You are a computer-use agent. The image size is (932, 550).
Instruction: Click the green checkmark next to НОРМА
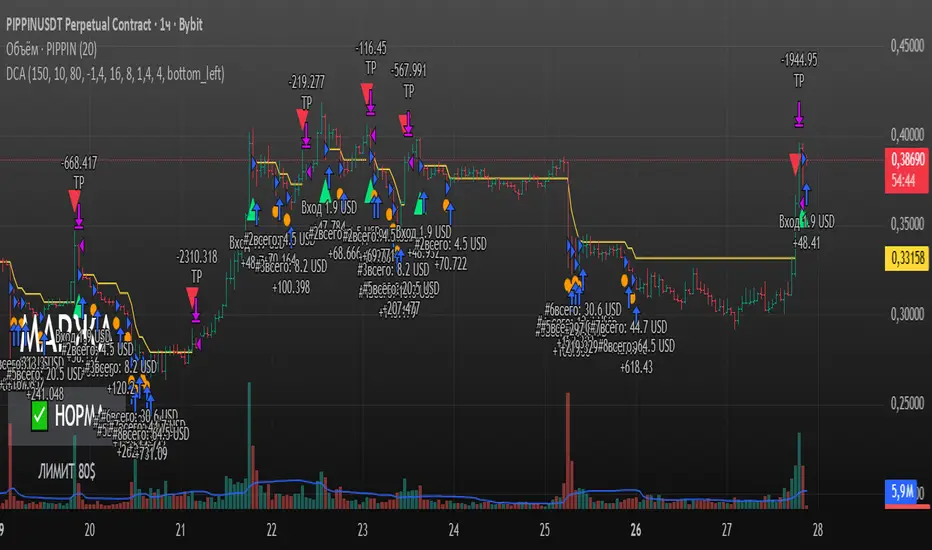tap(39, 416)
